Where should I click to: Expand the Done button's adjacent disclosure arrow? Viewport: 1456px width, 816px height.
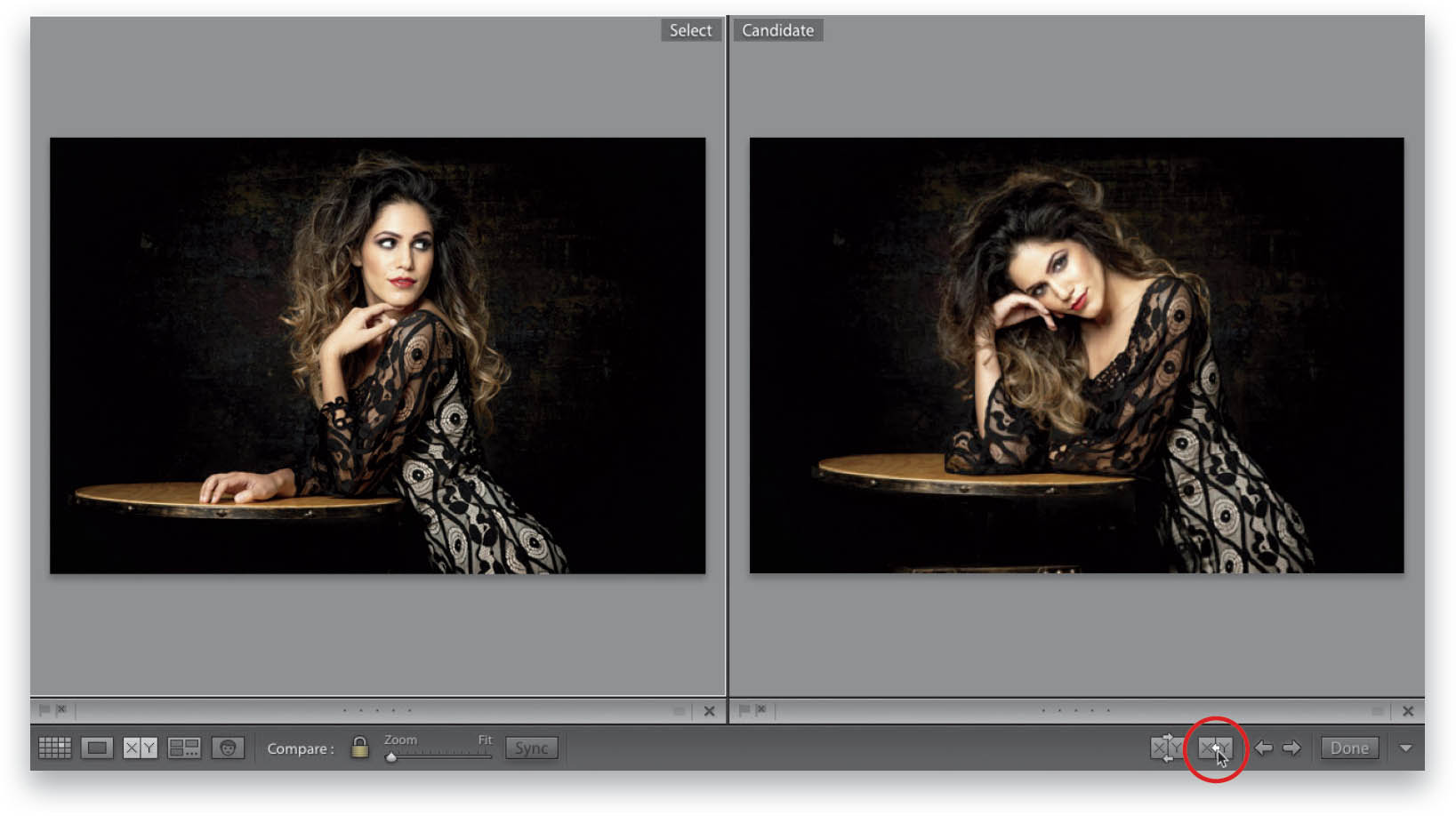point(1407,748)
